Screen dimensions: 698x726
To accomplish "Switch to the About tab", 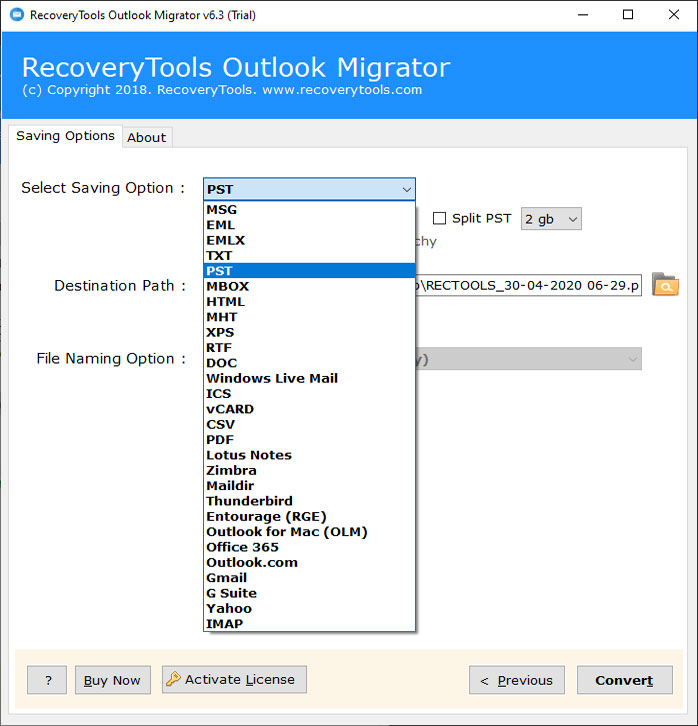I will pyautogui.click(x=147, y=138).
